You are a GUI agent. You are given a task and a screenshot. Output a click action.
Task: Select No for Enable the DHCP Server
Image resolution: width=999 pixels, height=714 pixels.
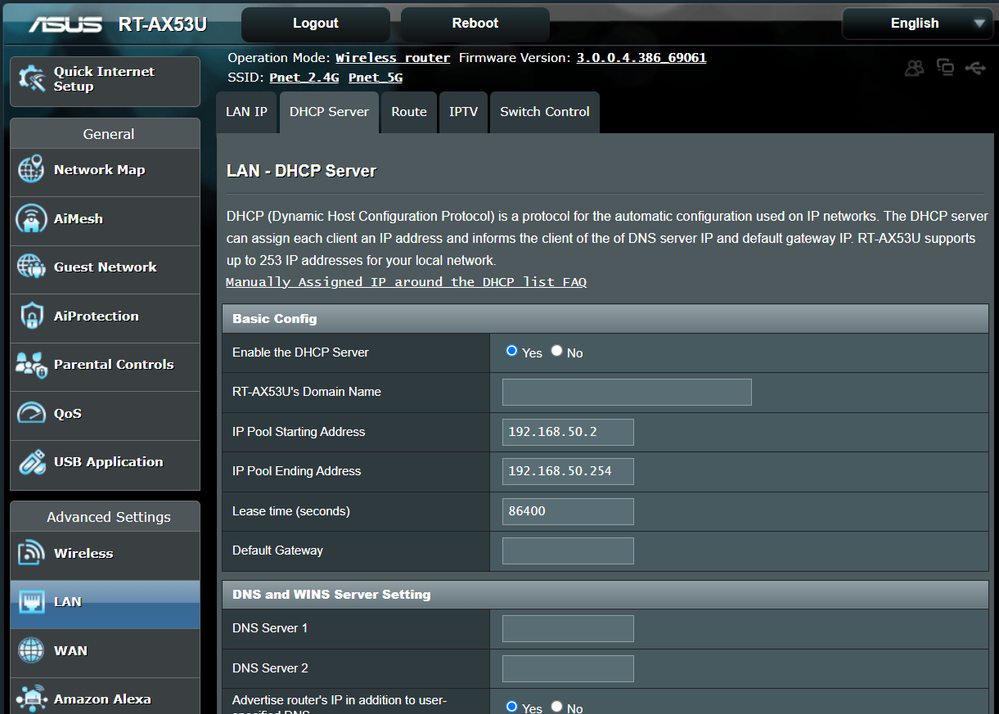pos(557,351)
